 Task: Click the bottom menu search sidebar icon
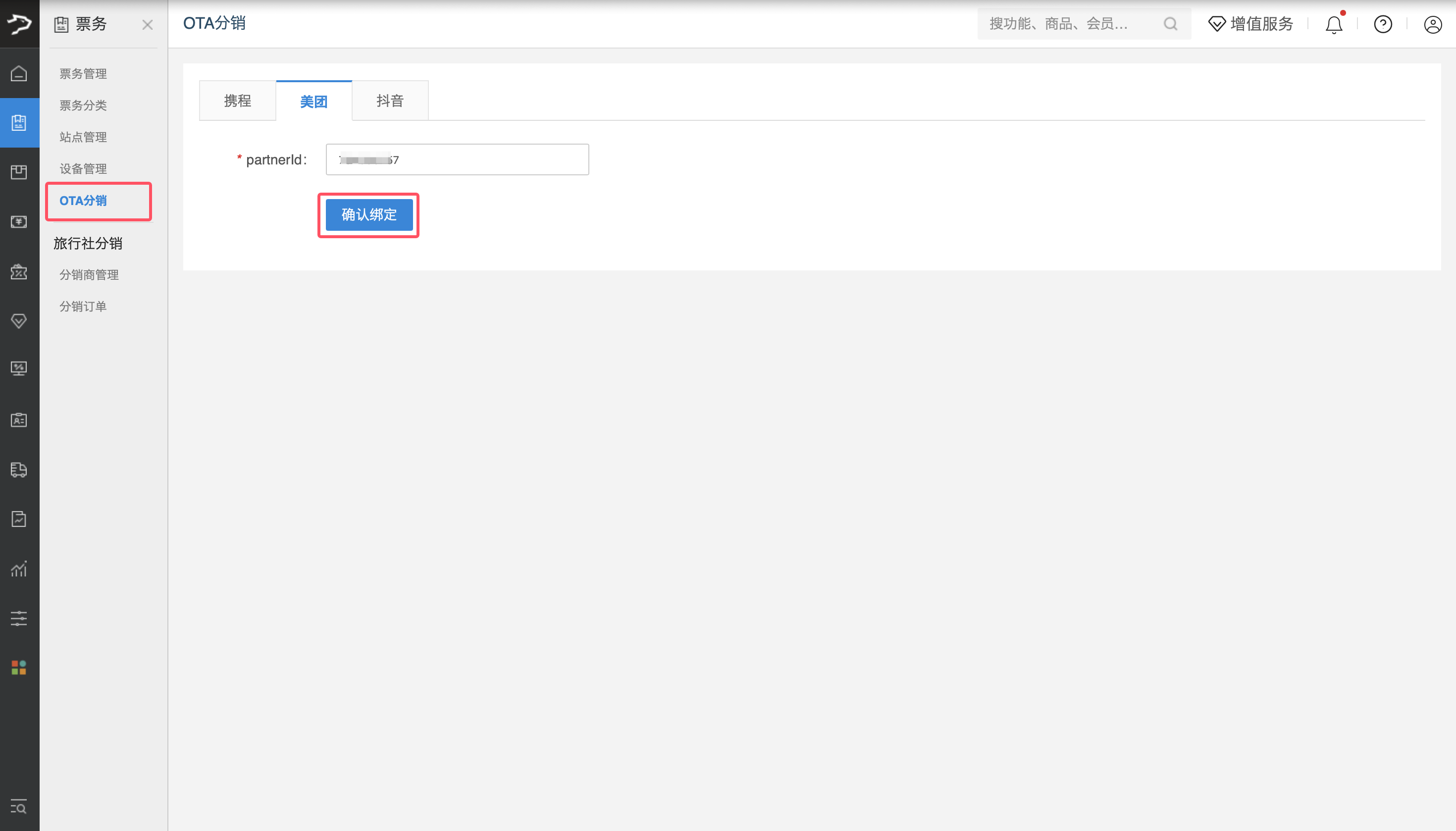pos(19,807)
